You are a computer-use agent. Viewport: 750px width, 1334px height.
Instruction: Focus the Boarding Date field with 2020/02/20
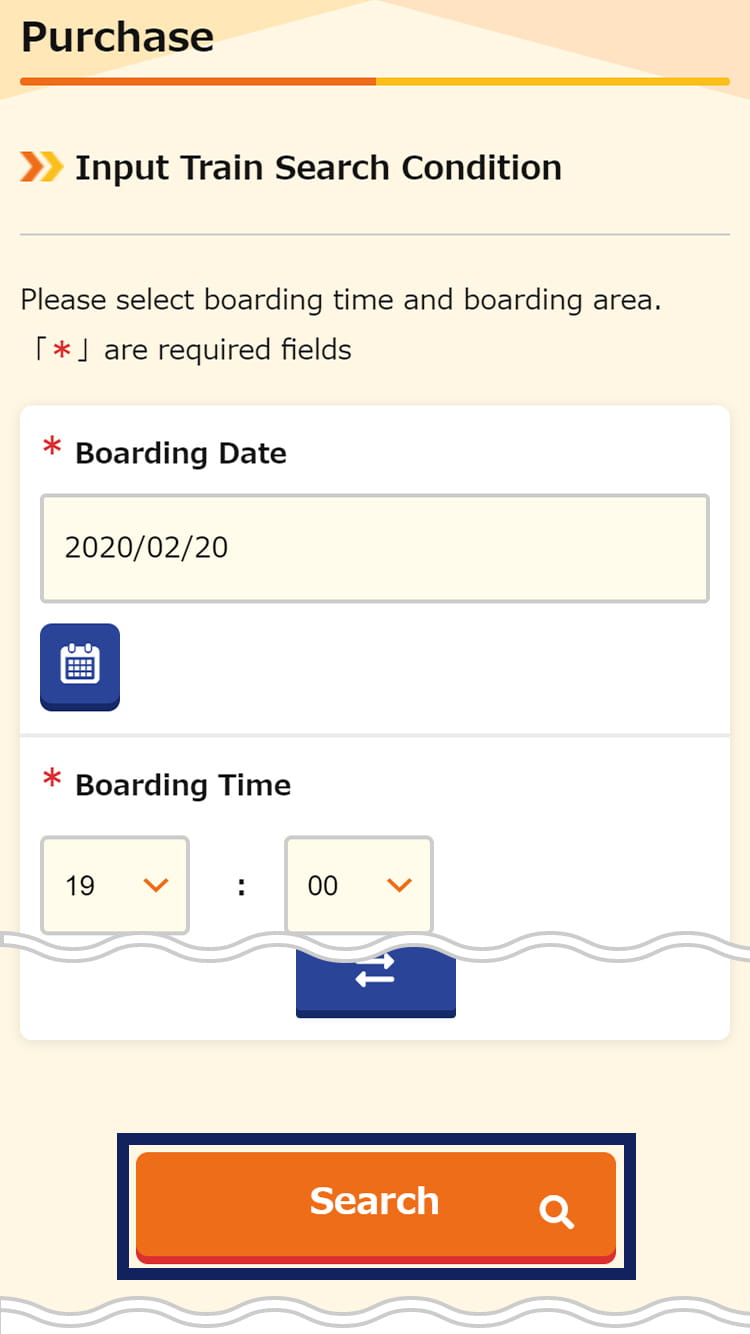pos(375,548)
